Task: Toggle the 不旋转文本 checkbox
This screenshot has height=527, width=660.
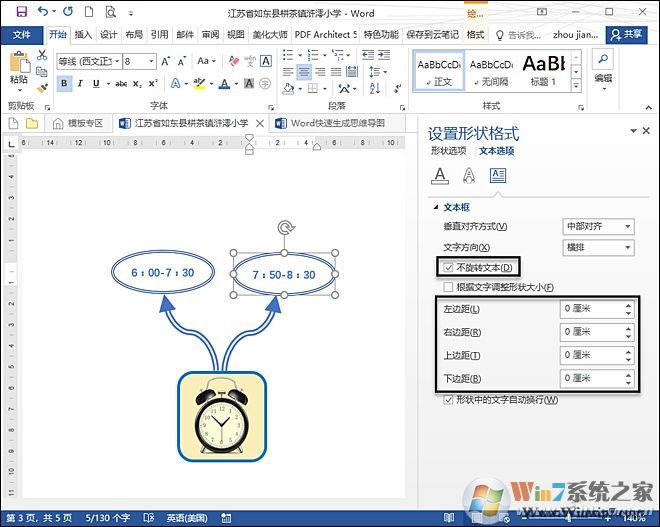Action: point(448,267)
